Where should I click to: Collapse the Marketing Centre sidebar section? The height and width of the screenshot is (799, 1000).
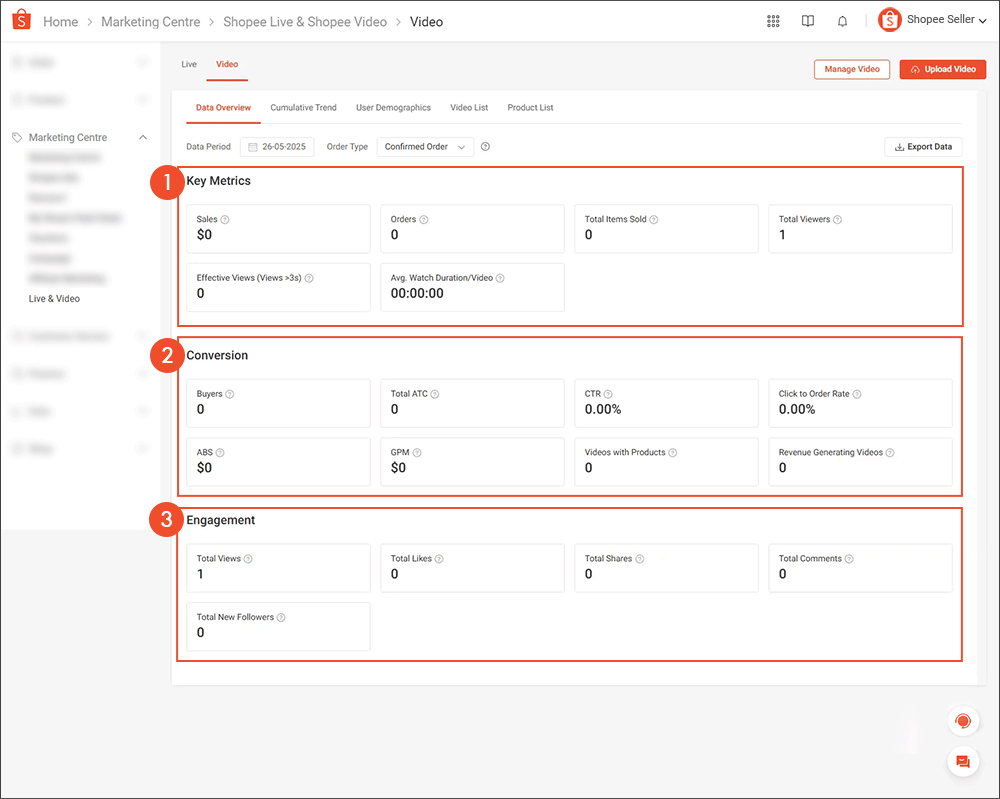pyautogui.click(x=143, y=137)
